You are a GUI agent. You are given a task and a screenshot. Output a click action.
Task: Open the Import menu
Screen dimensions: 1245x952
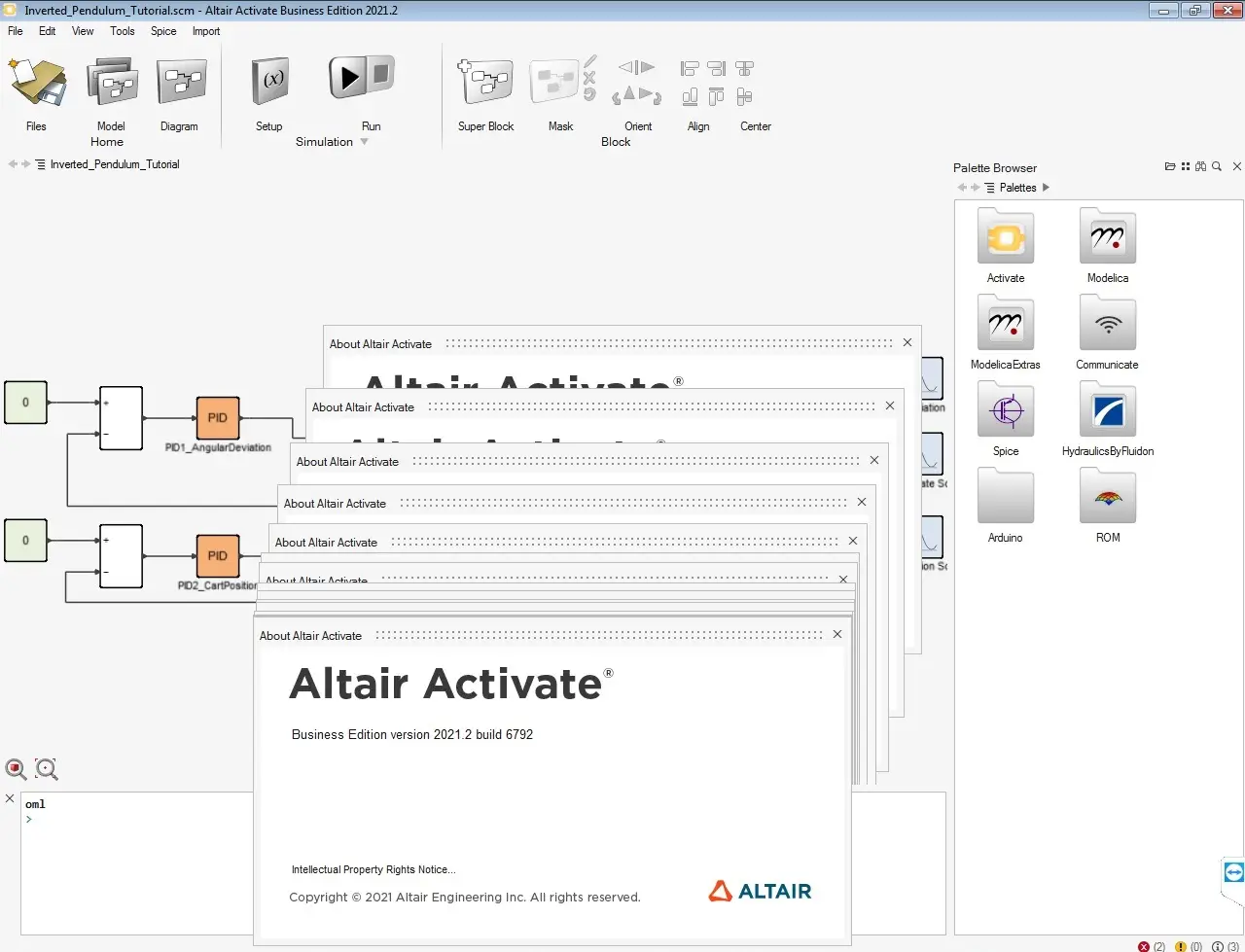pos(206,31)
